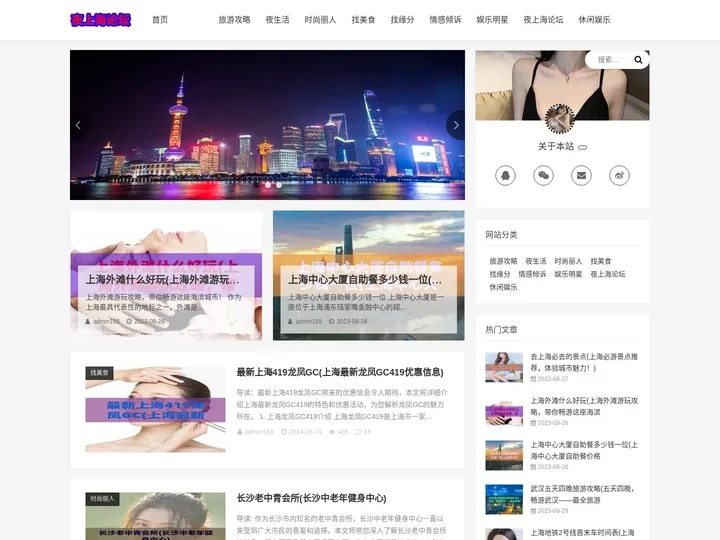Screen dimensions: 720x540
Task: Click the comment count 18 on the 419龙凤GC article
Action: pyautogui.click(x=363, y=432)
